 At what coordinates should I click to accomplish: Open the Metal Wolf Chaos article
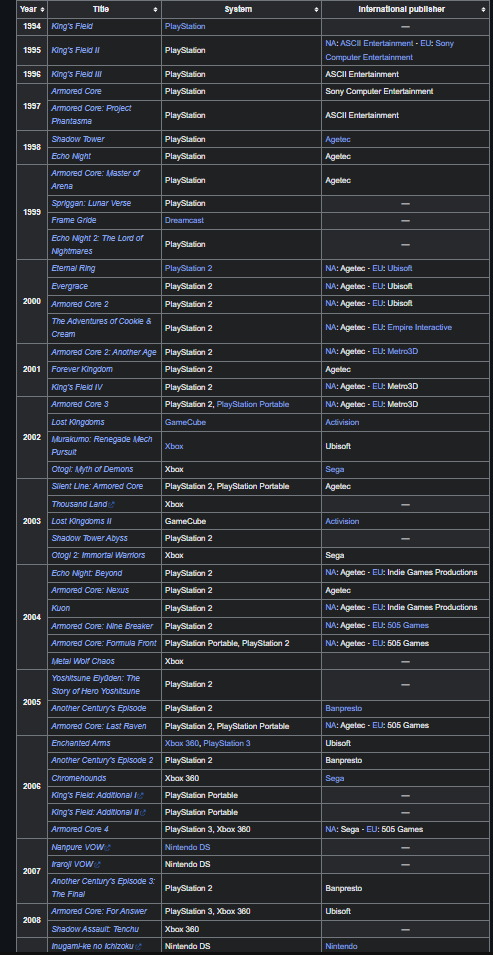point(83,661)
